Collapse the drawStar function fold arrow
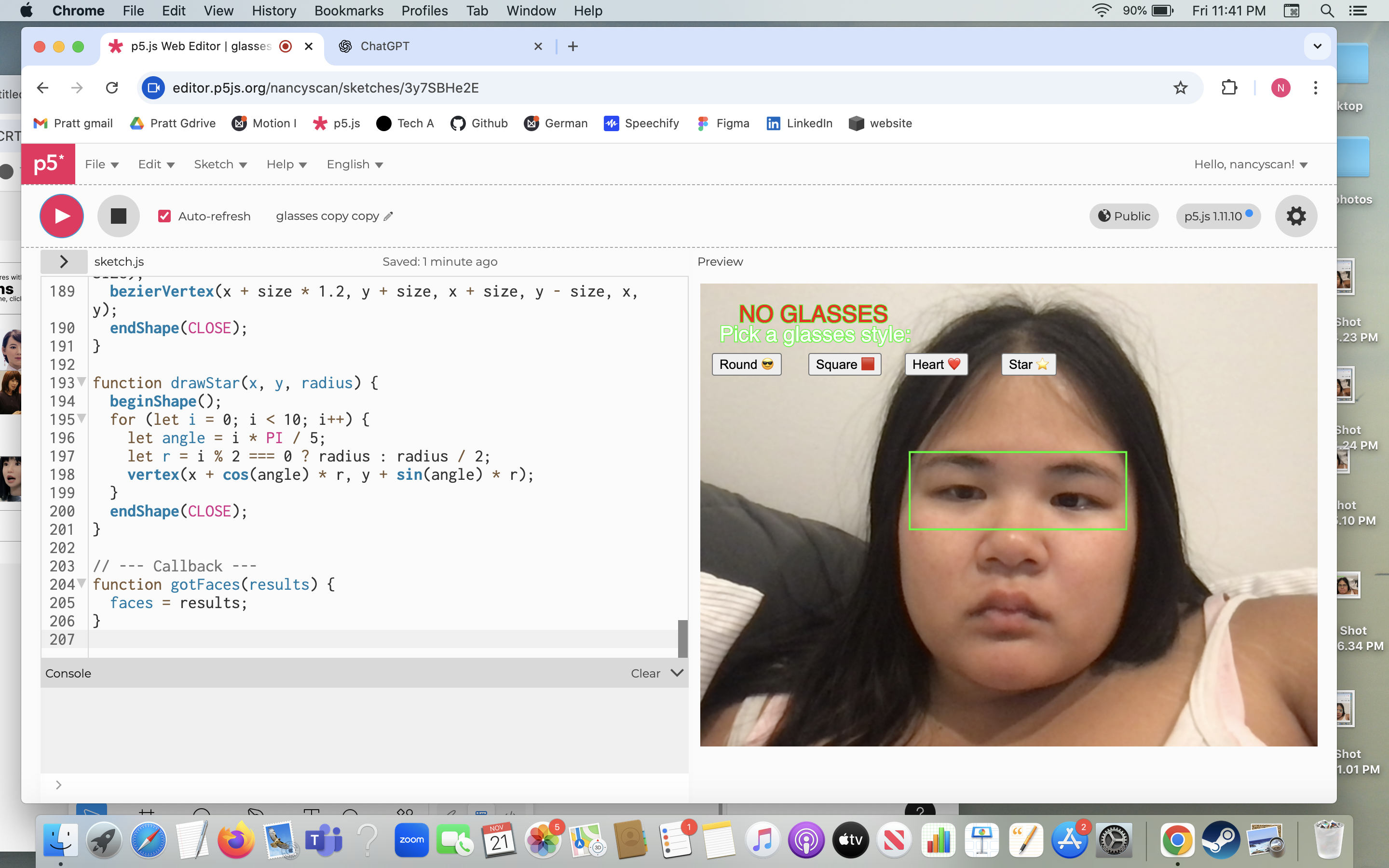The width and height of the screenshot is (1389, 868). [82, 382]
